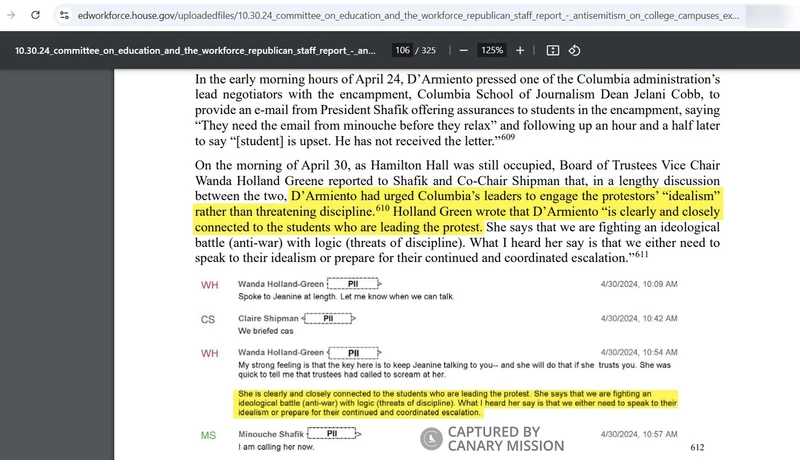Click timestamp 4/30/2024, 10:42 AM
The width and height of the screenshot is (800, 460).
tap(639, 318)
